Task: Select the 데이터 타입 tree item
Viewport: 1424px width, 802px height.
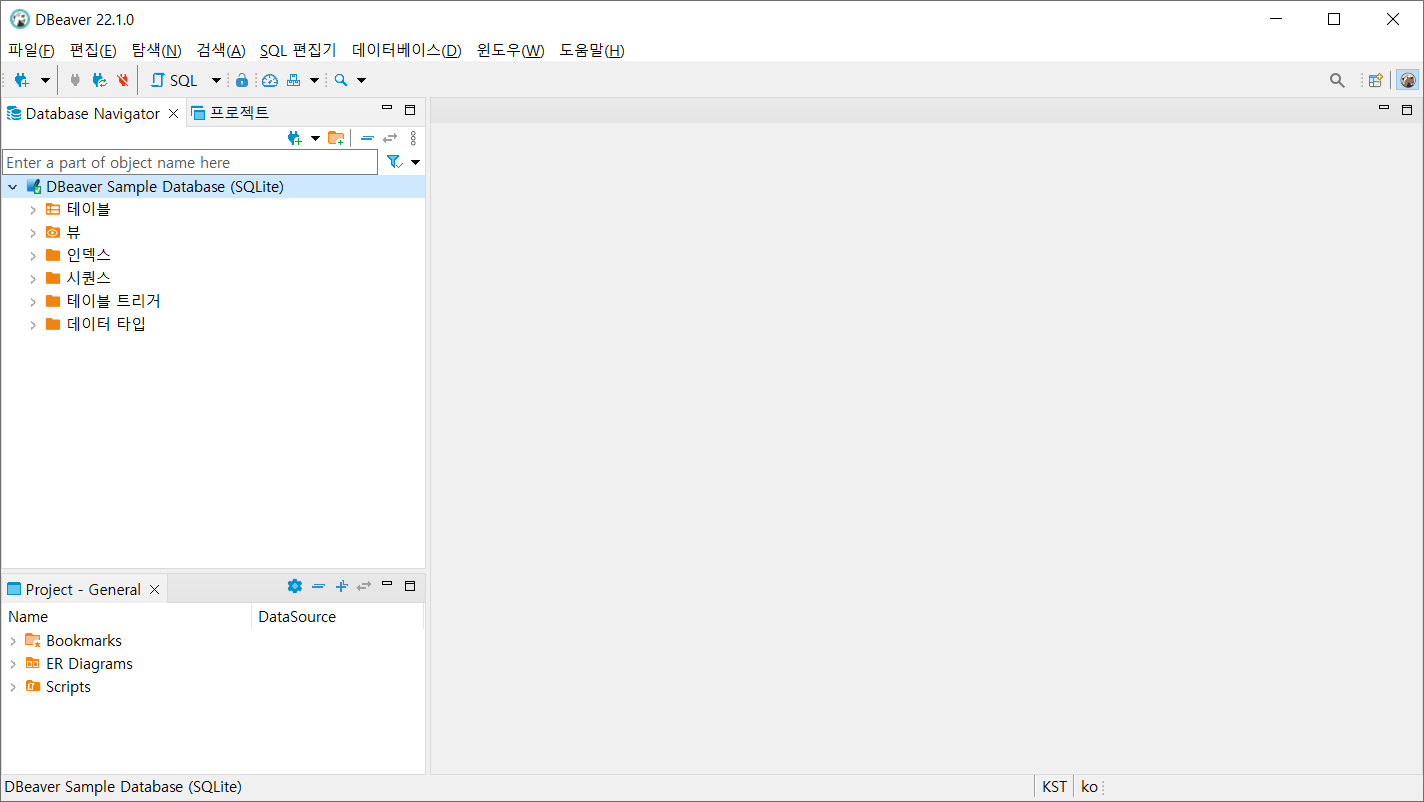Action: (x=106, y=324)
